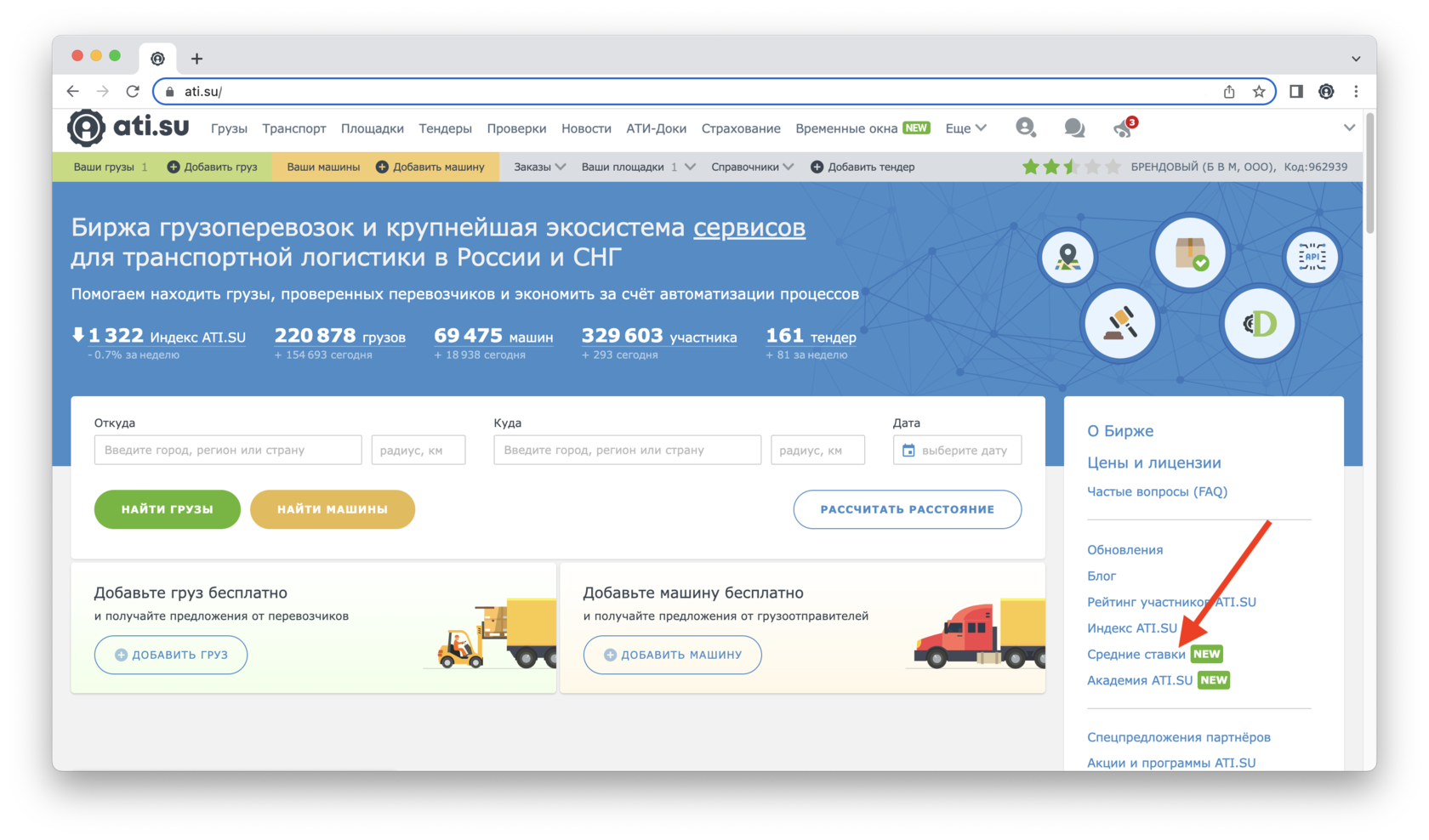Click the API service circle icon
The image size is (1429, 840).
(x=1312, y=257)
